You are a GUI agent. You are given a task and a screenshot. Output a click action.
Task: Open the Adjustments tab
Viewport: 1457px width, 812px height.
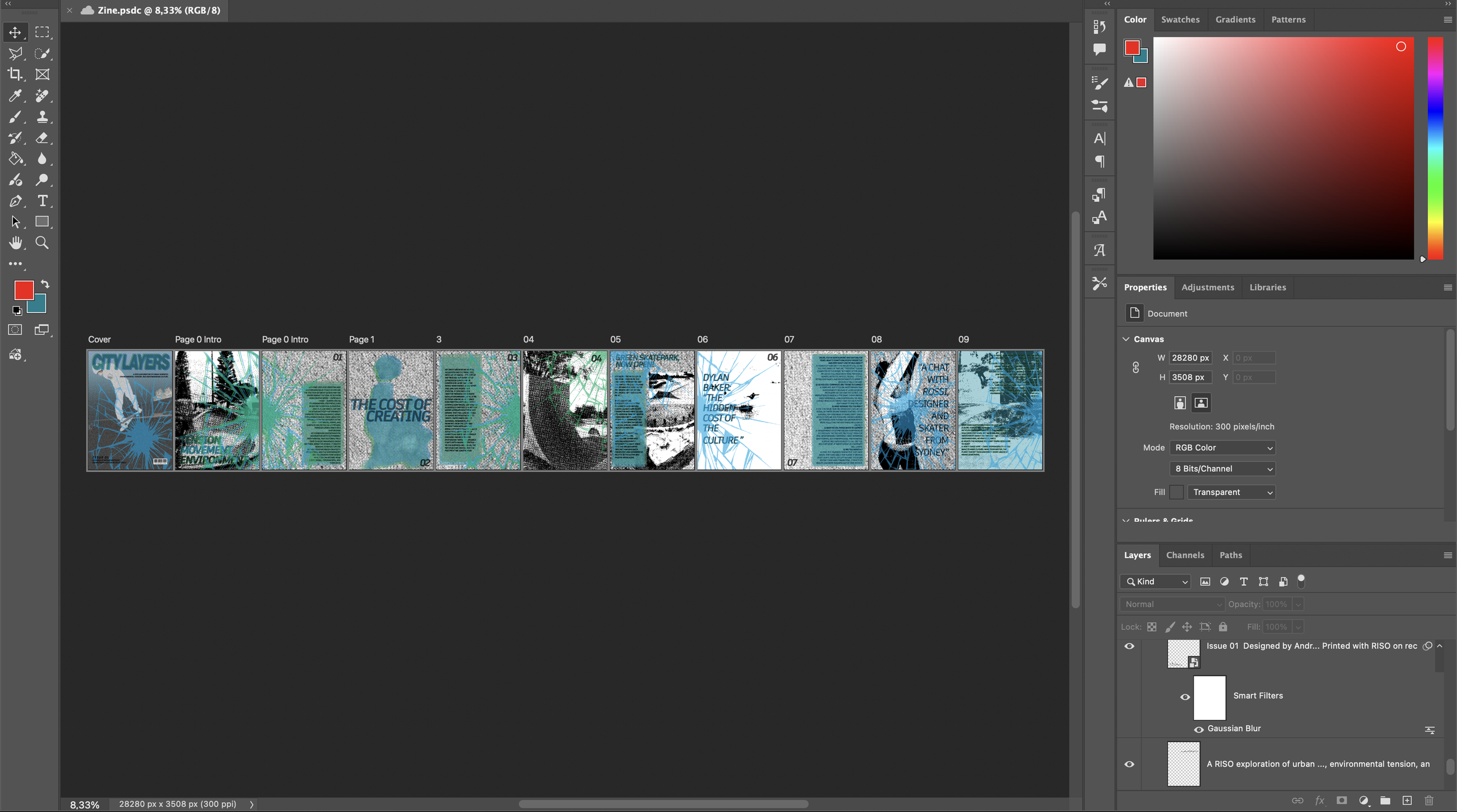tap(1207, 287)
